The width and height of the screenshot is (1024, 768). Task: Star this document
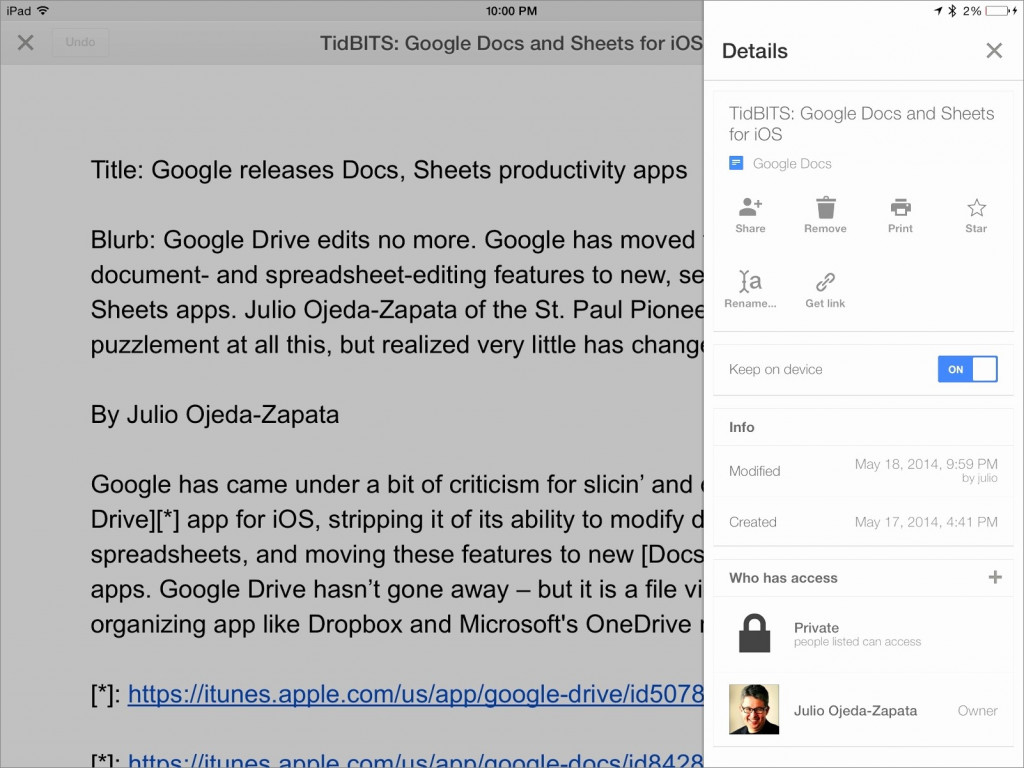[976, 208]
